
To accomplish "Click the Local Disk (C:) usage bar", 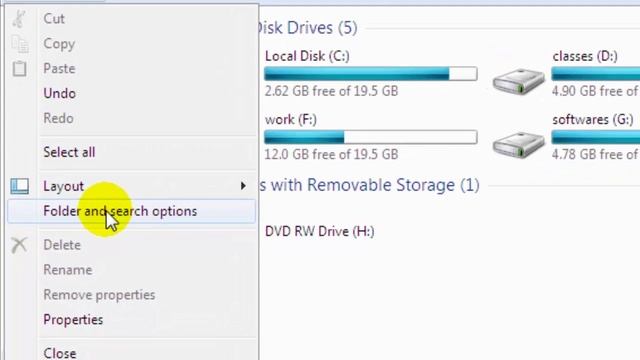I will tap(371, 74).
